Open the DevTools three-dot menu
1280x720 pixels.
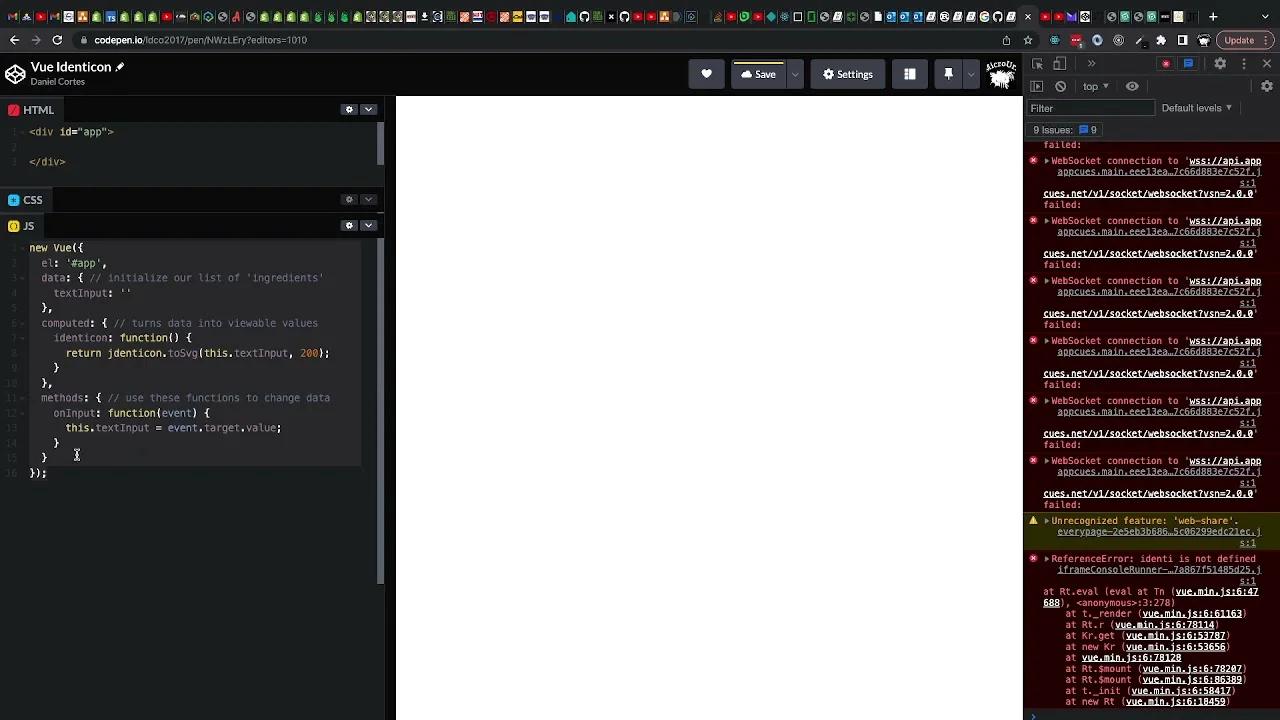(x=1245, y=63)
